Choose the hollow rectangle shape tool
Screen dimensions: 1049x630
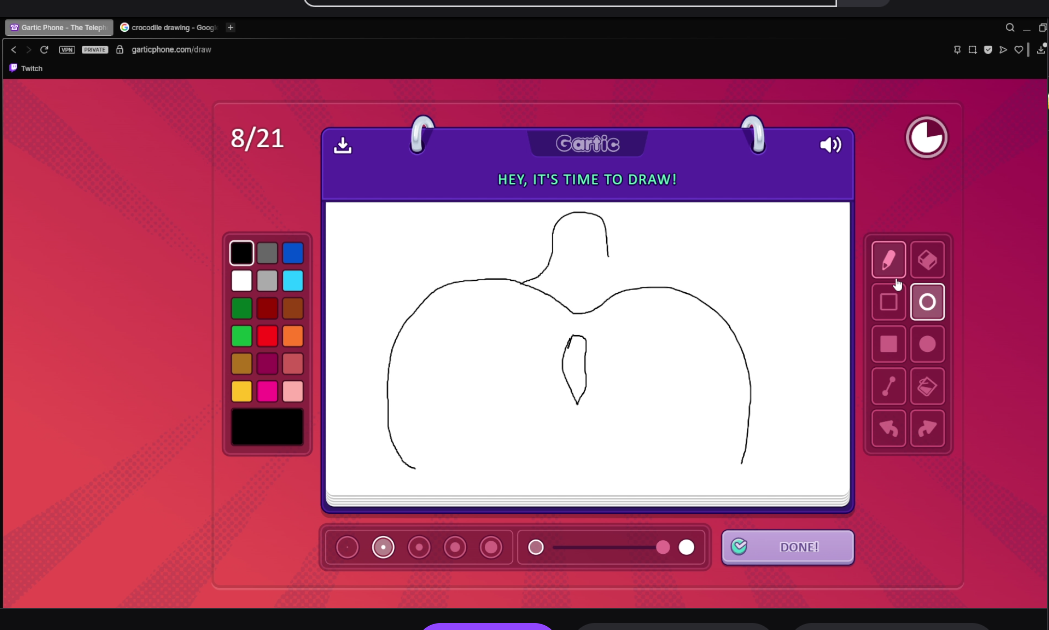click(888, 302)
